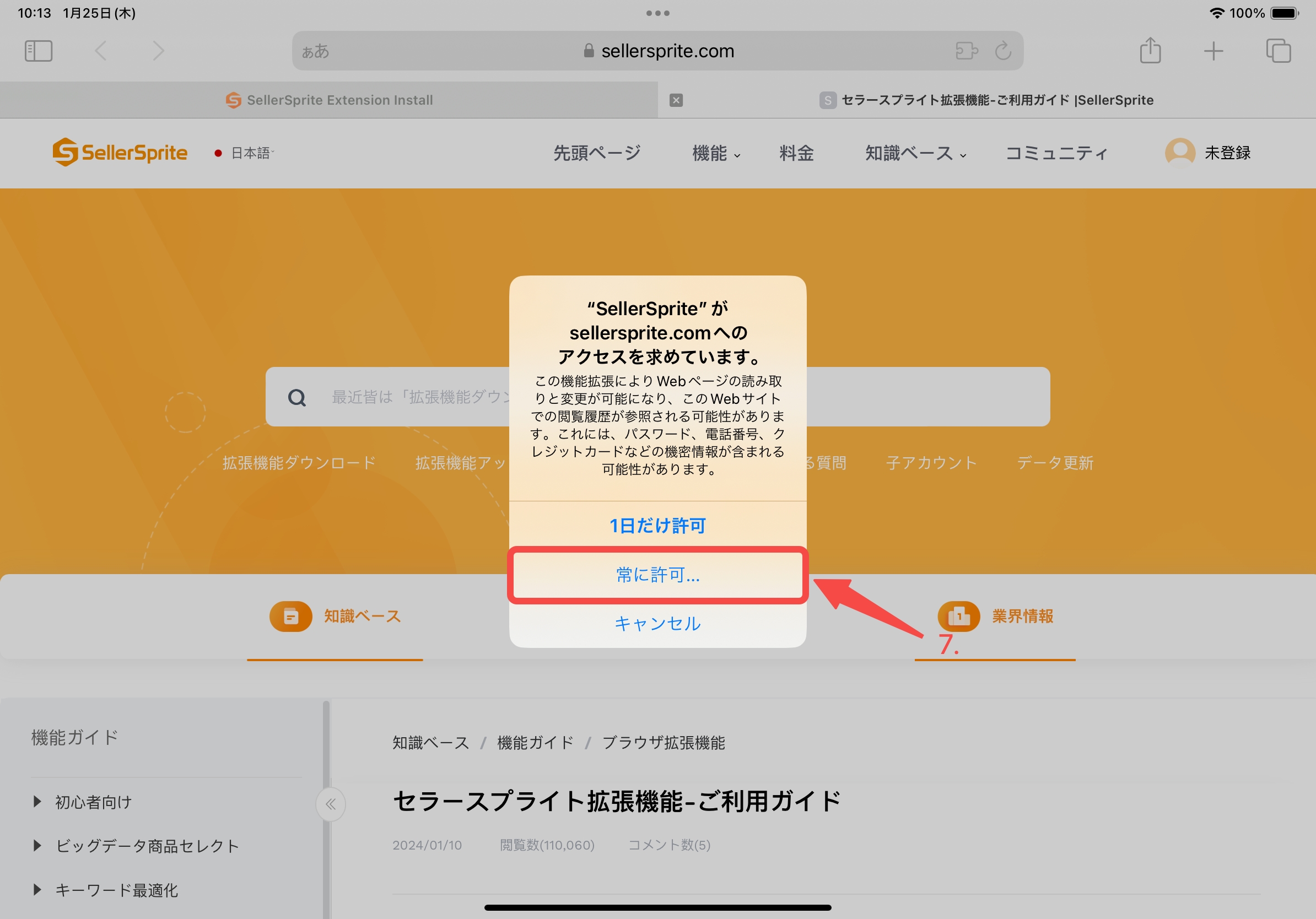Tap キャンセル in the dialog
The image size is (1316, 919).
pos(658,623)
